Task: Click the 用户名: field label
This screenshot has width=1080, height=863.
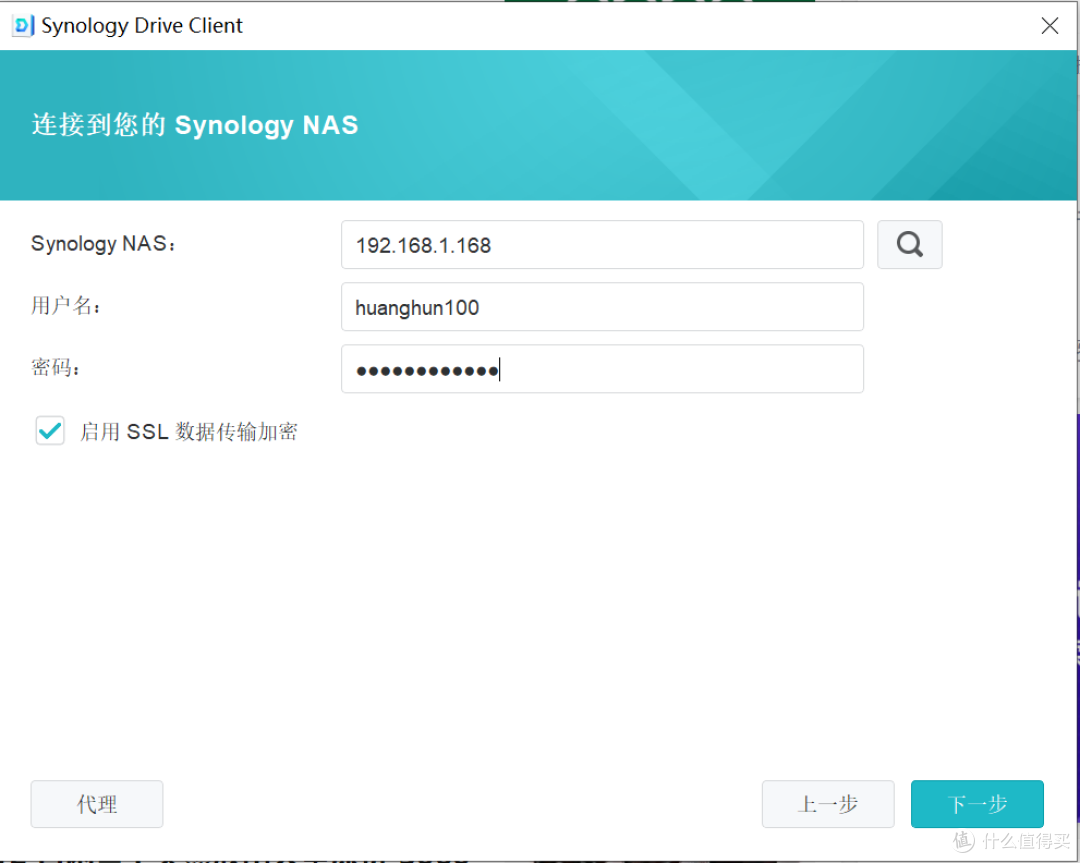Action: (66, 305)
